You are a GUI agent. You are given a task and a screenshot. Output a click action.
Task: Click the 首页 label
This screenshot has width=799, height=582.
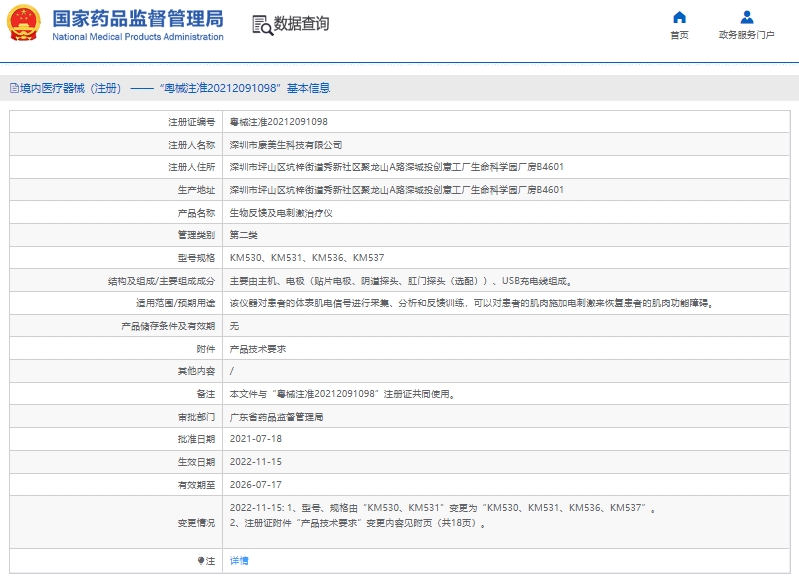(x=679, y=35)
